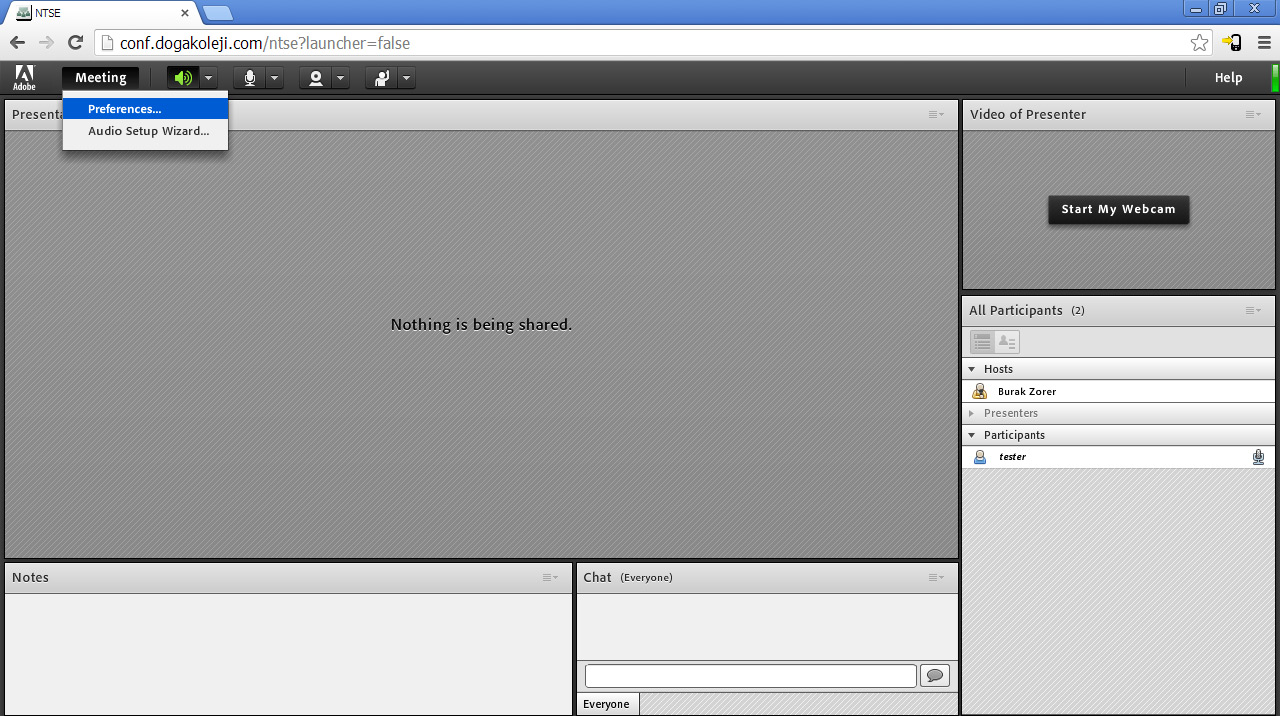1280x716 pixels.
Task: Click the Adobe logo icon
Action: point(24,78)
